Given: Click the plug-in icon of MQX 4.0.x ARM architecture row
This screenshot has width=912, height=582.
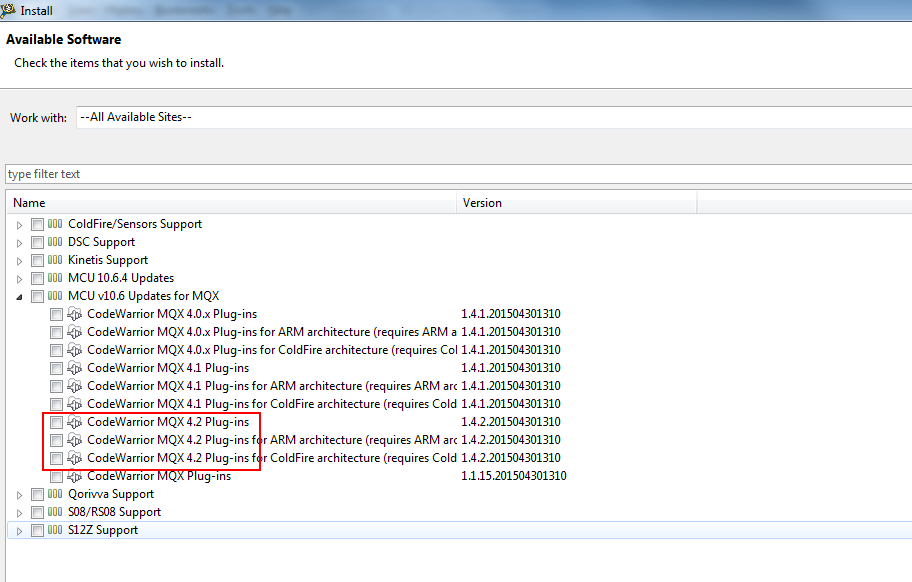Looking at the screenshot, I should point(74,332).
